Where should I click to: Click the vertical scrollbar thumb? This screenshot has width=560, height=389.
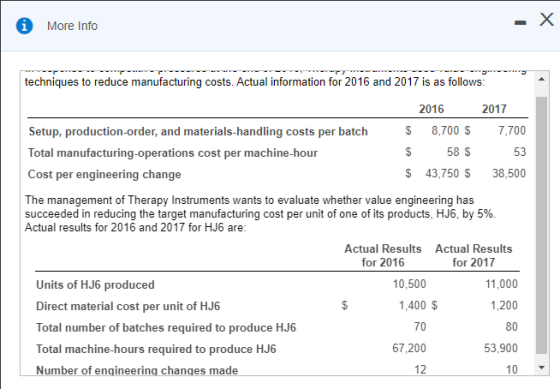[541, 225]
